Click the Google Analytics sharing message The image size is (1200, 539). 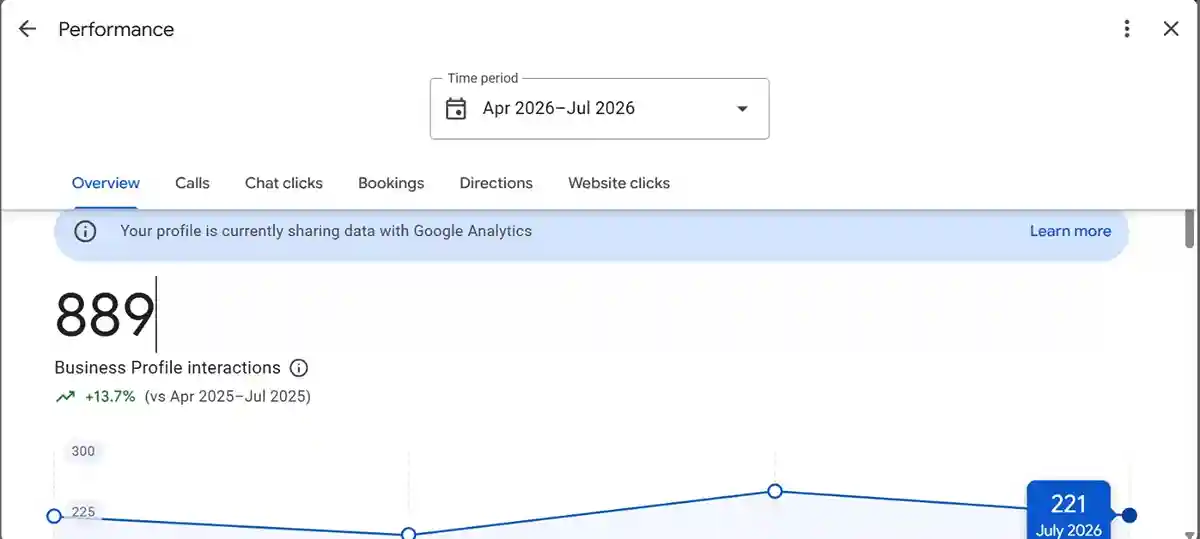(326, 231)
